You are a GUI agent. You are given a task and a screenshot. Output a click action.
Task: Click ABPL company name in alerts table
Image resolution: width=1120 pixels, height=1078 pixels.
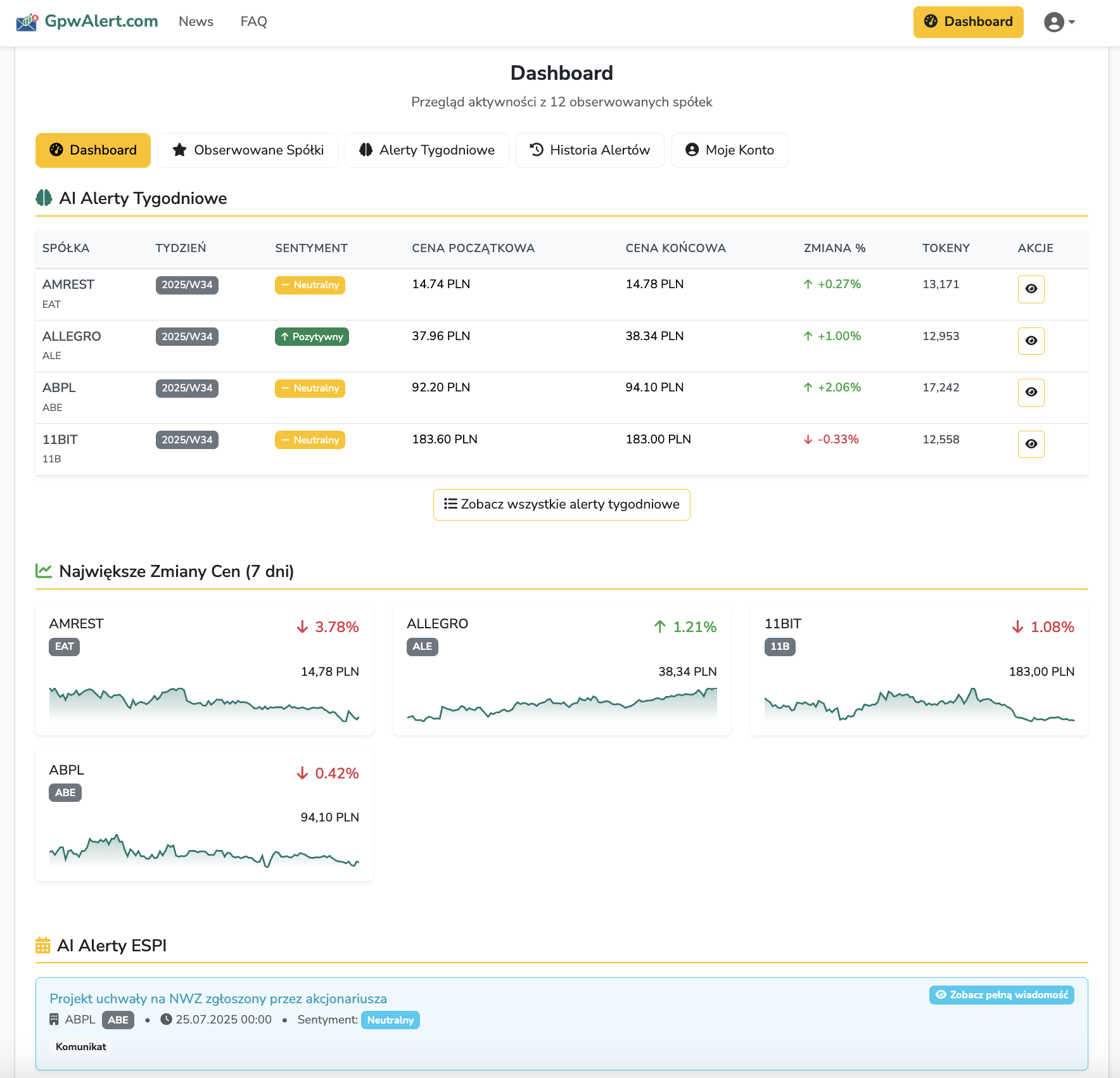coord(59,388)
